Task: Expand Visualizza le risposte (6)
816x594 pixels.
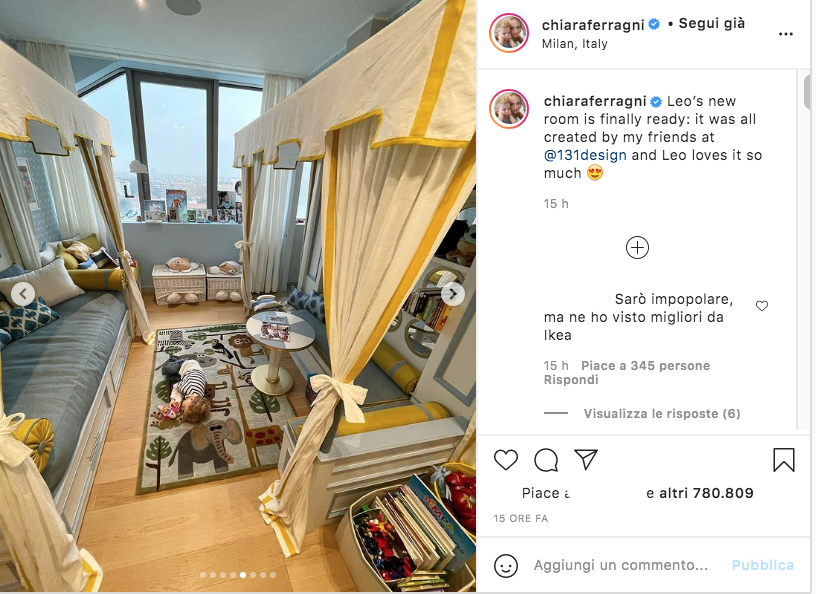Action: [661, 414]
